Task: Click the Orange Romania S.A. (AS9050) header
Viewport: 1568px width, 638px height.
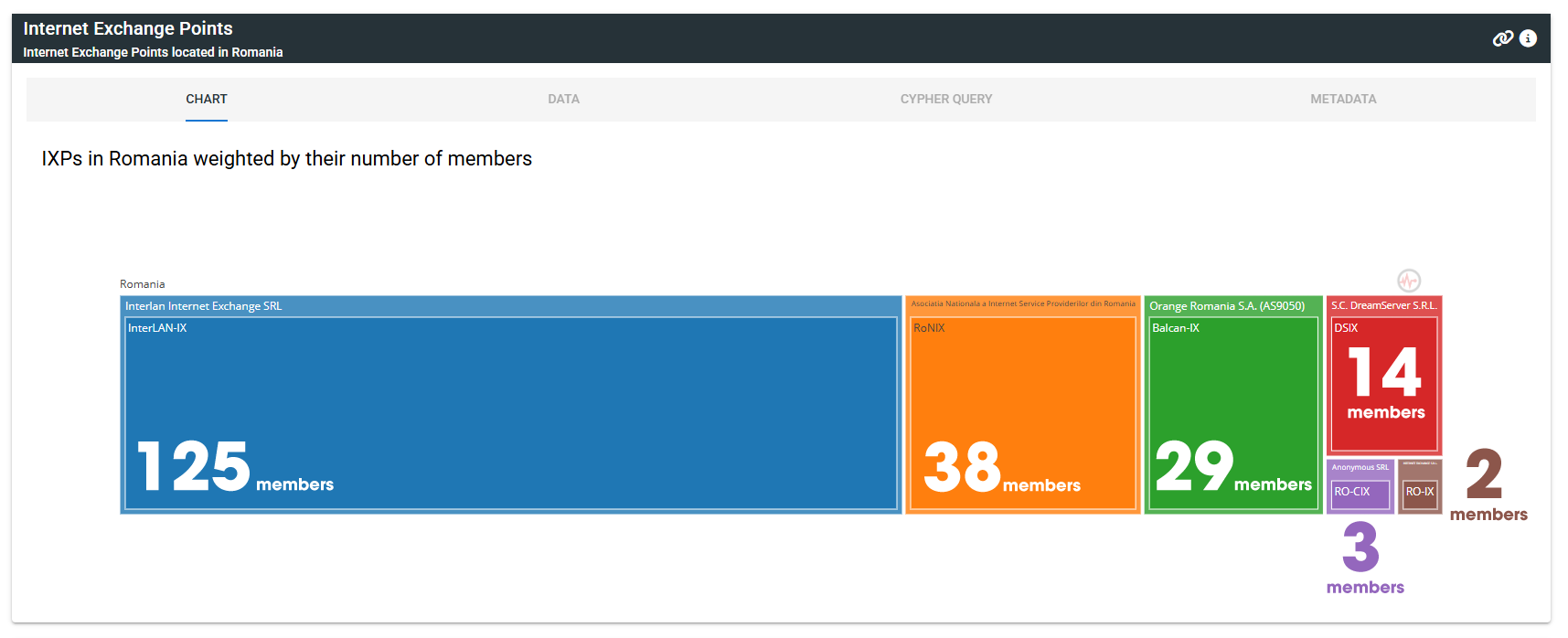Action: coord(1227,306)
